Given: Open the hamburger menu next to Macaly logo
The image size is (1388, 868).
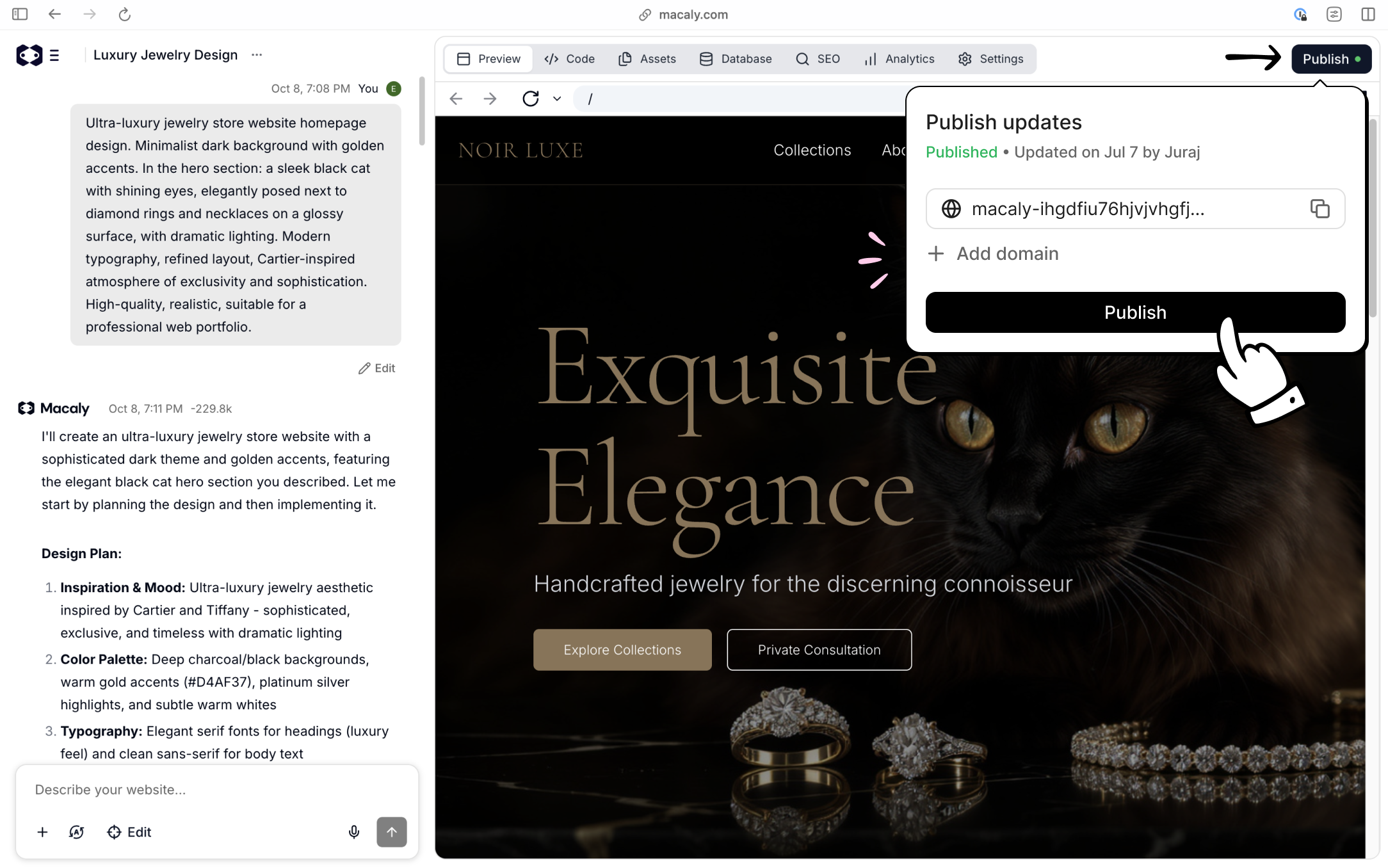Looking at the screenshot, I should point(54,56).
